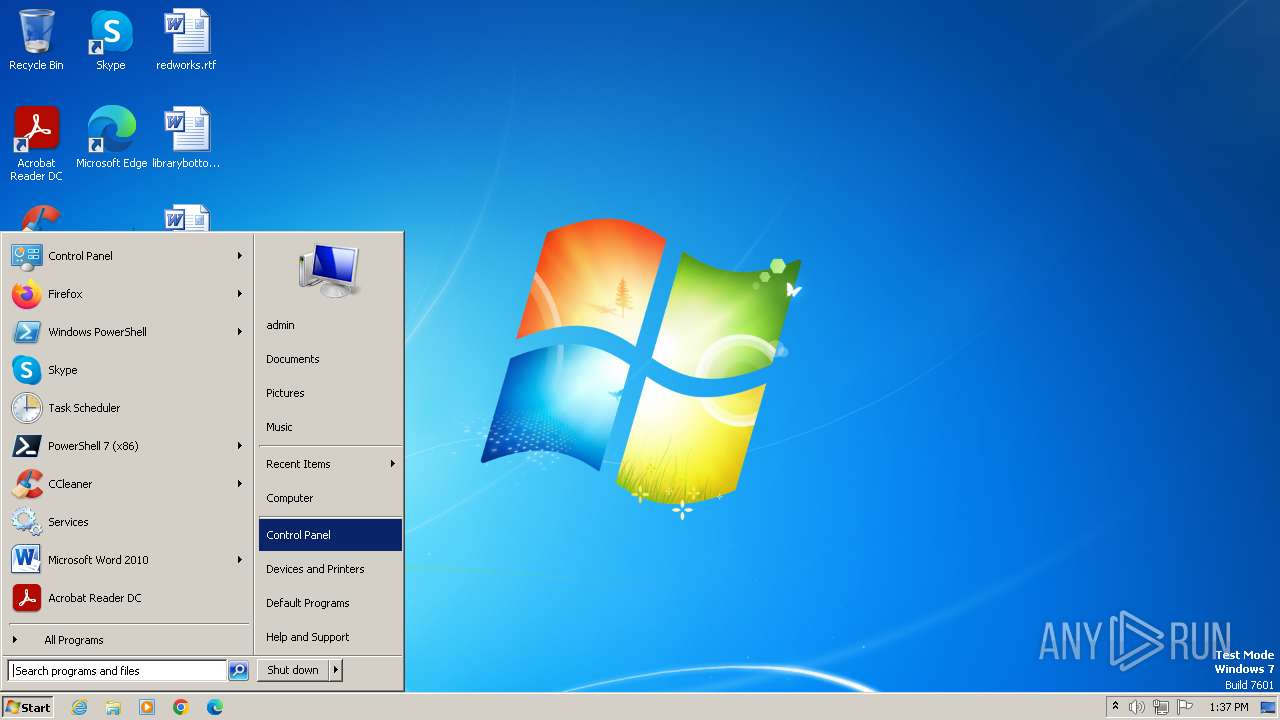
Task: Open Pictures from Start menu
Action: [330, 393]
